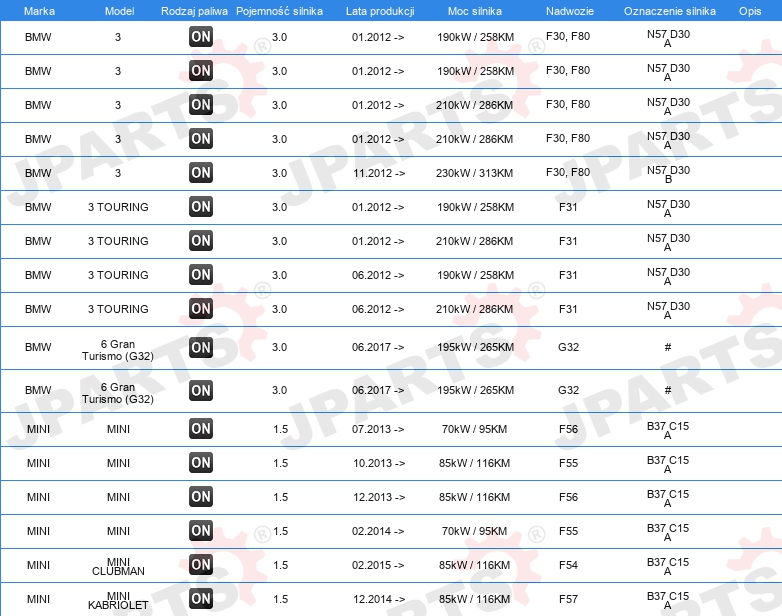Viewport: 782px width, 616px height.
Task: Select the F57 body cell
Action: point(568,599)
